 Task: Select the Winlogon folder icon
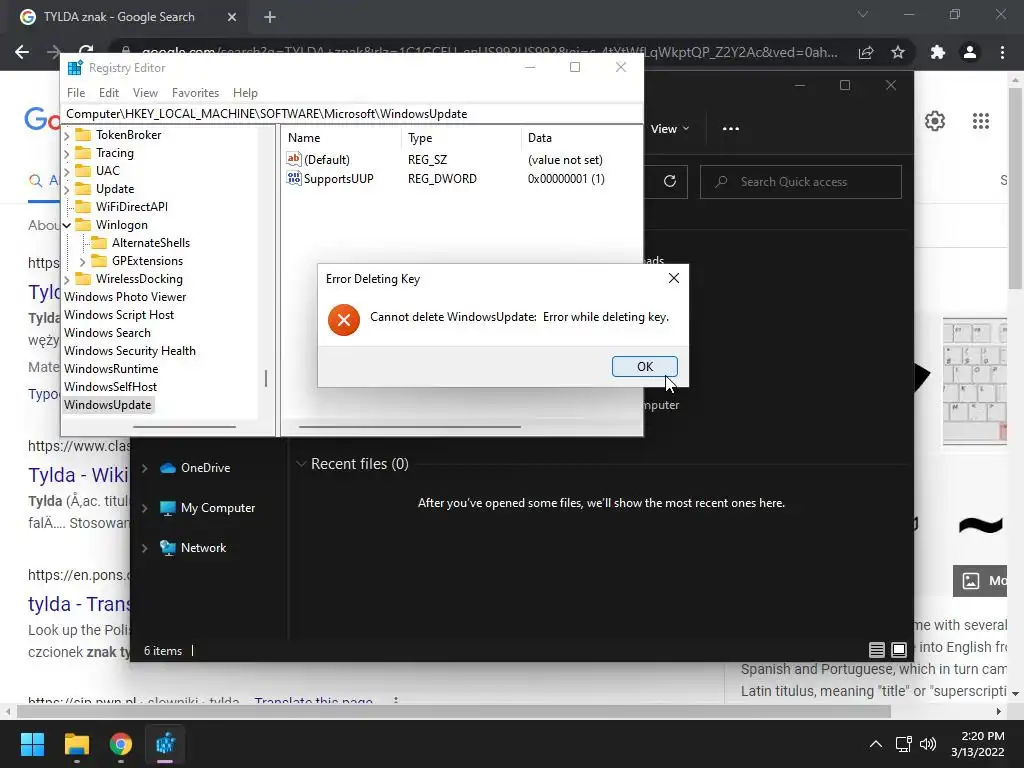tap(83, 225)
